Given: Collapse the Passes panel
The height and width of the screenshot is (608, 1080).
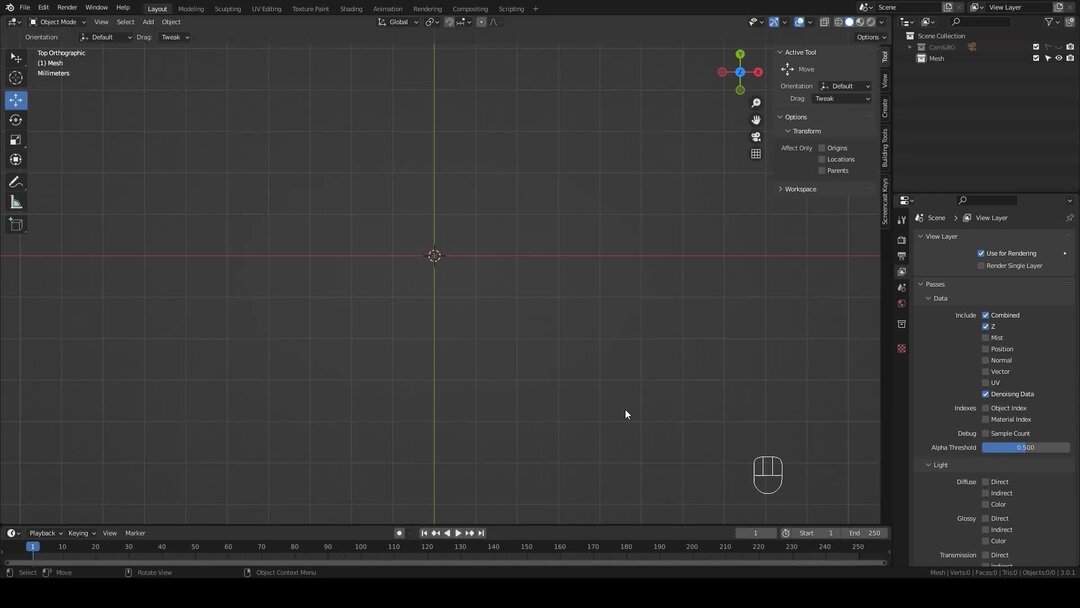Looking at the screenshot, I should tap(930, 284).
